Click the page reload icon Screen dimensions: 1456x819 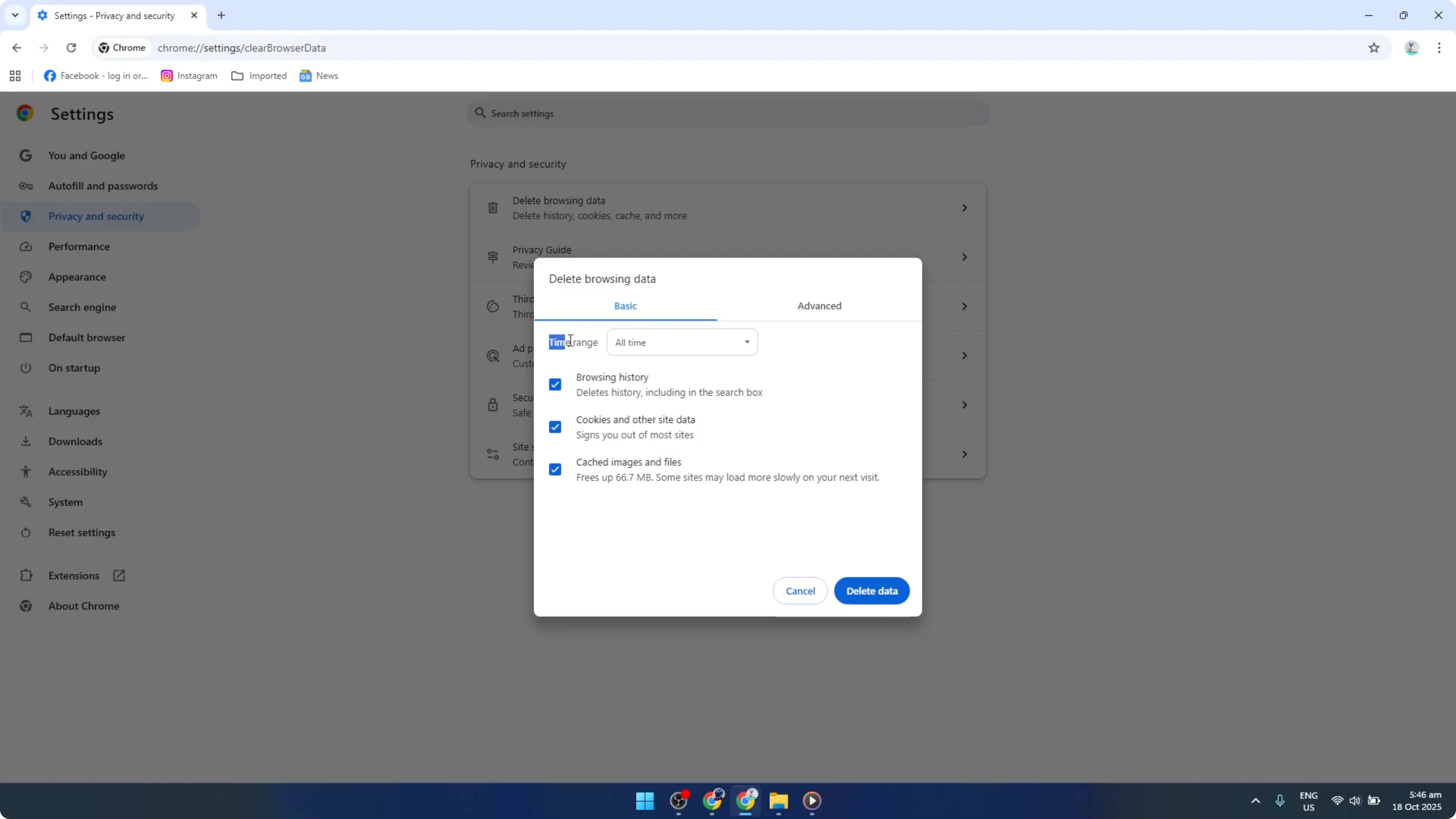pos(71,48)
